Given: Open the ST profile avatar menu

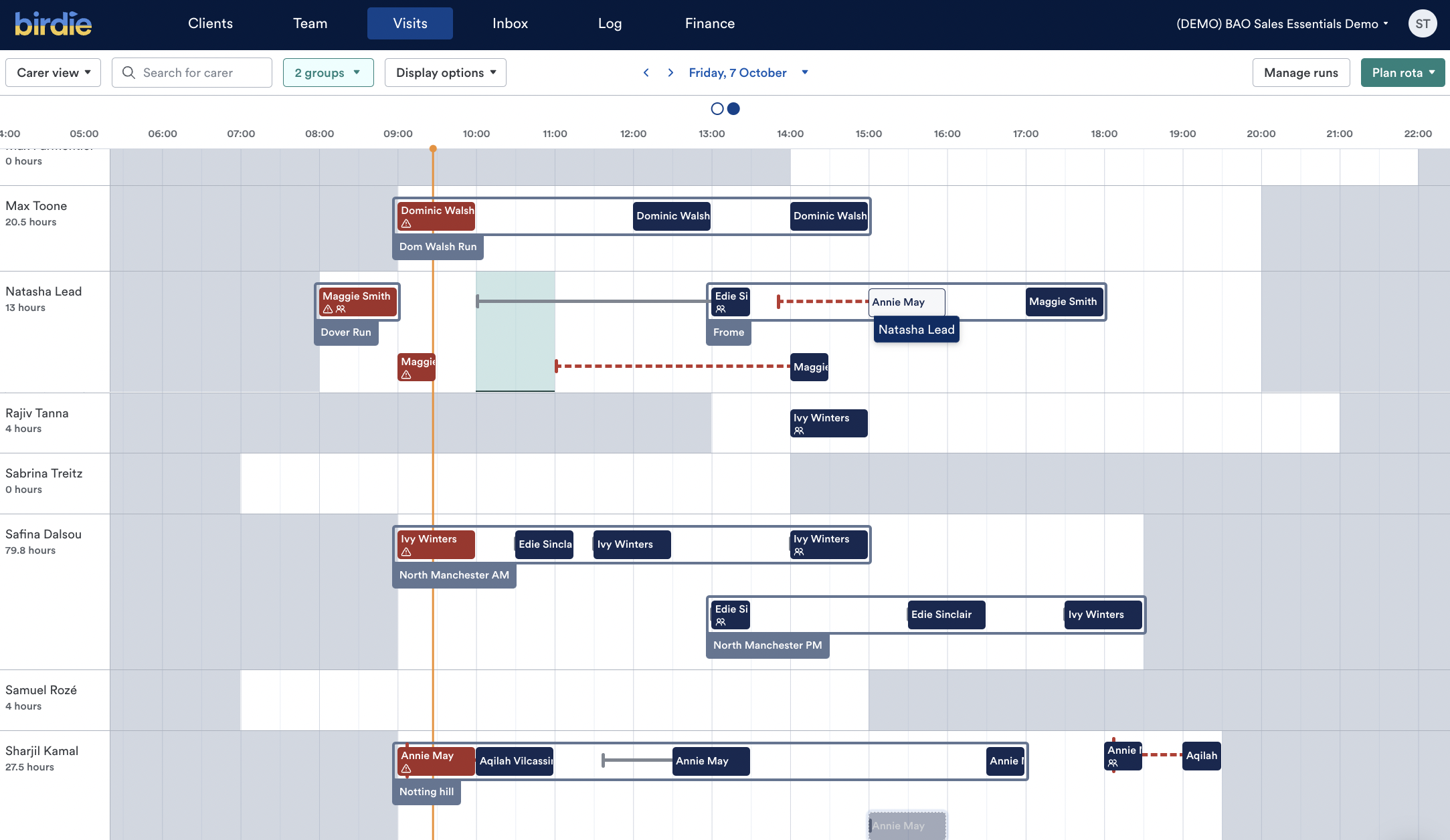Looking at the screenshot, I should click(1423, 23).
